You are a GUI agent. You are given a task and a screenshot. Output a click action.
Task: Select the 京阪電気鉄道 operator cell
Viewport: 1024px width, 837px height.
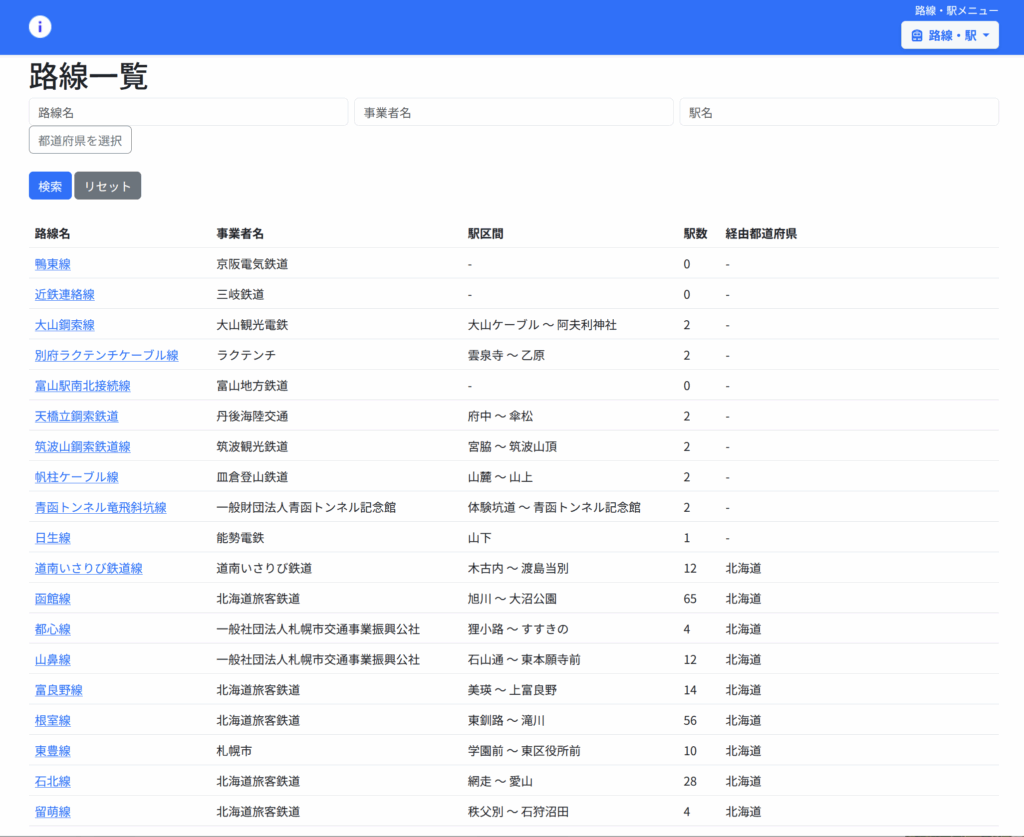(252, 264)
